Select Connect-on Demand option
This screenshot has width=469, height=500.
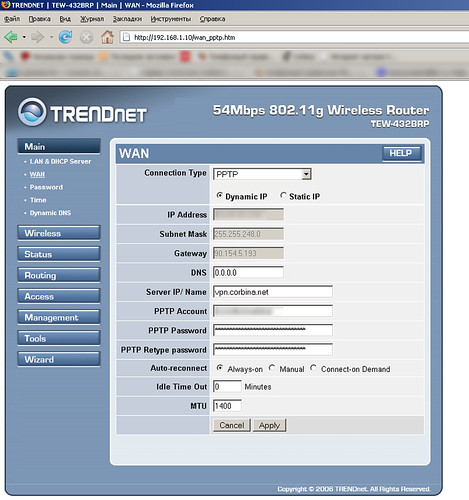tap(313, 368)
